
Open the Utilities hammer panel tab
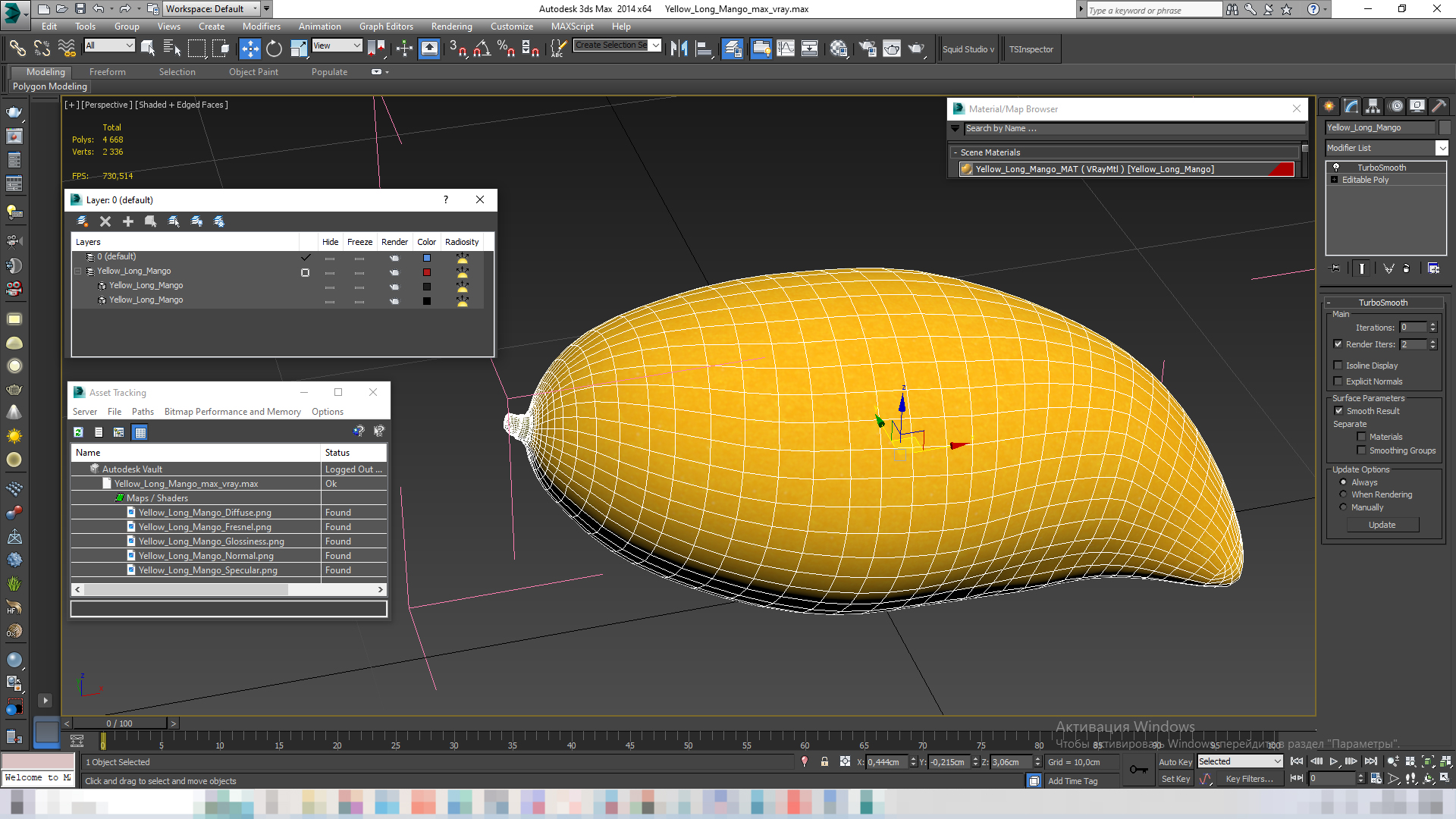(1439, 106)
